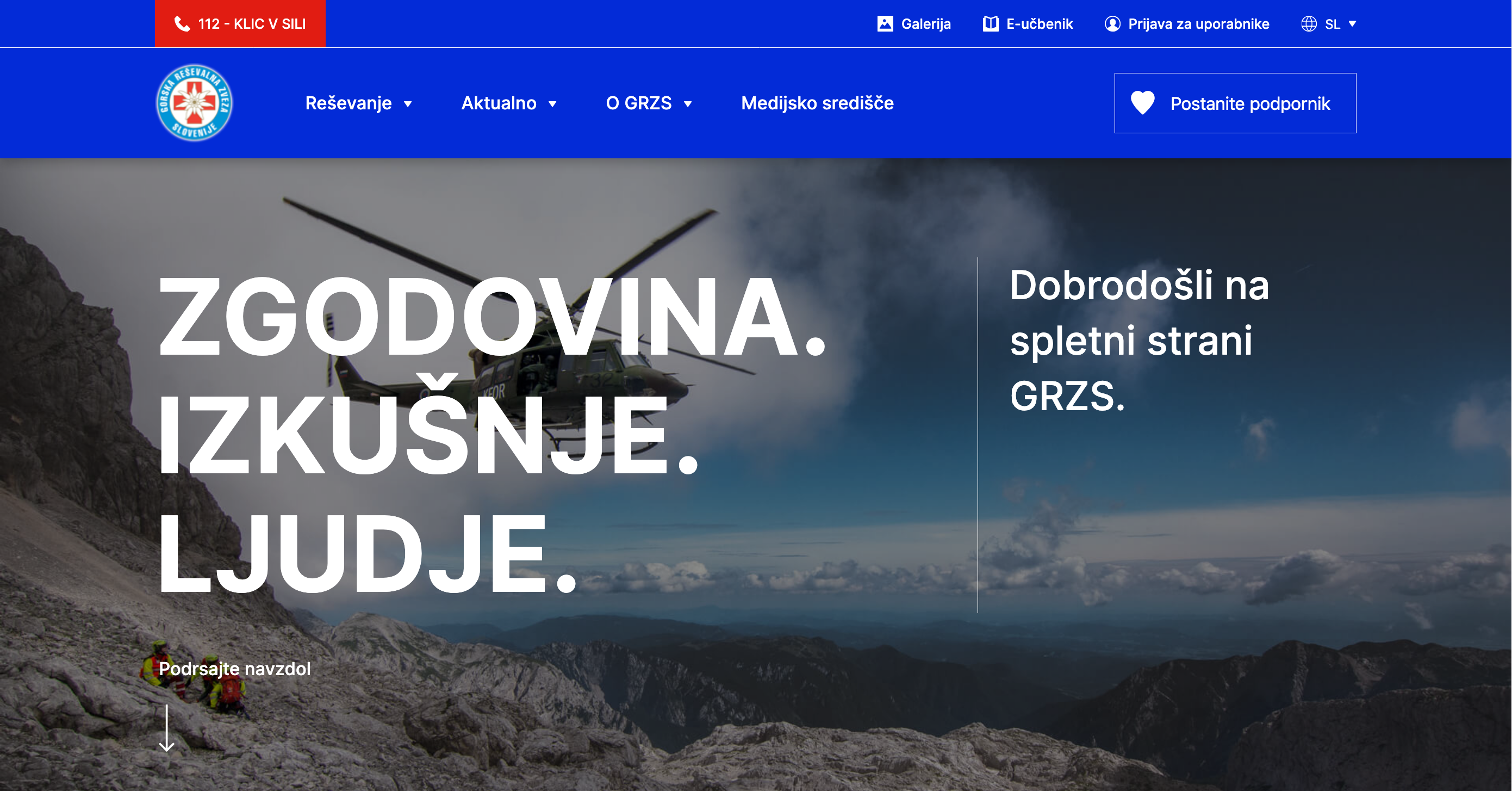Screen dimensions: 1512x791
Task: Expand the Reševanje dropdown arrow
Action: coord(407,104)
